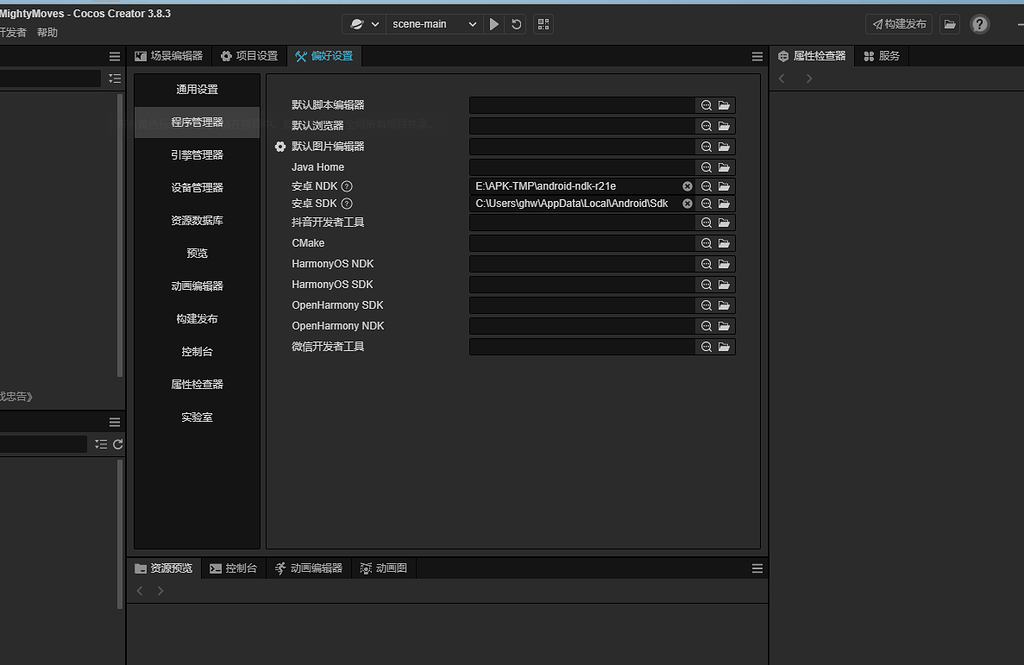
Task: Clear the 安卓 NDK path with X button
Action: point(687,186)
